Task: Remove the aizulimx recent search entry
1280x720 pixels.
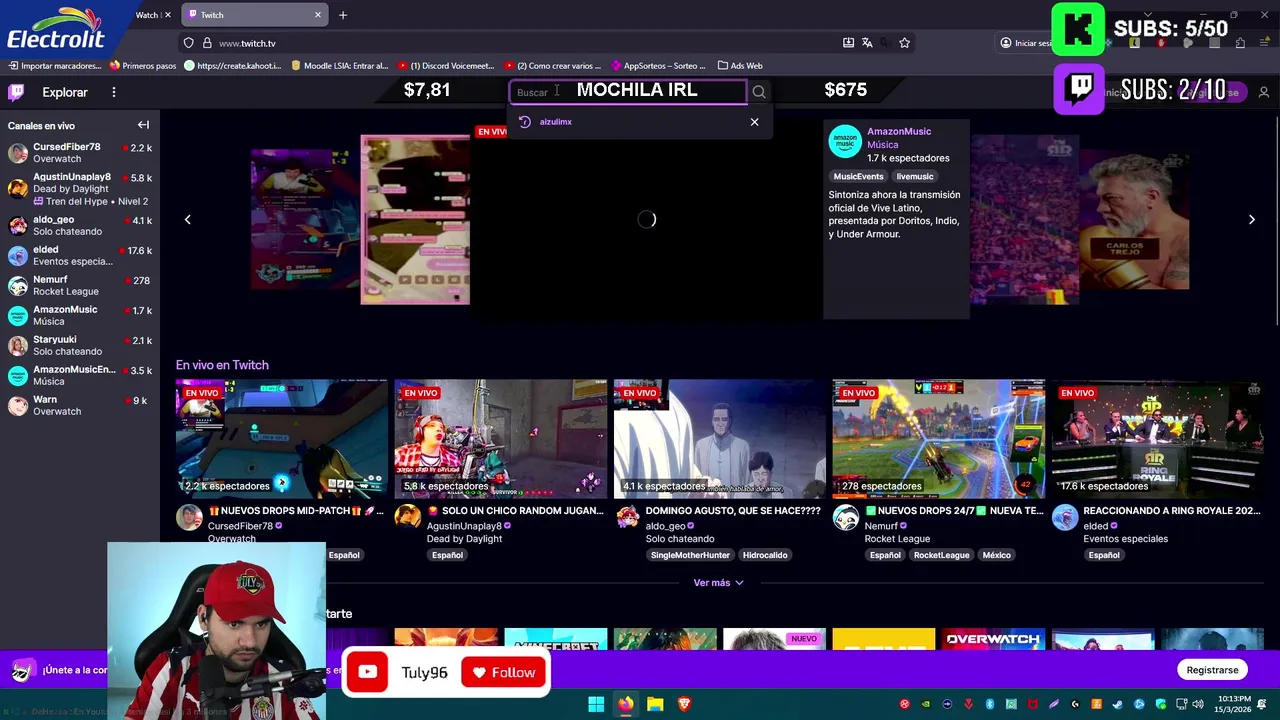Action: click(x=754, y=122)
